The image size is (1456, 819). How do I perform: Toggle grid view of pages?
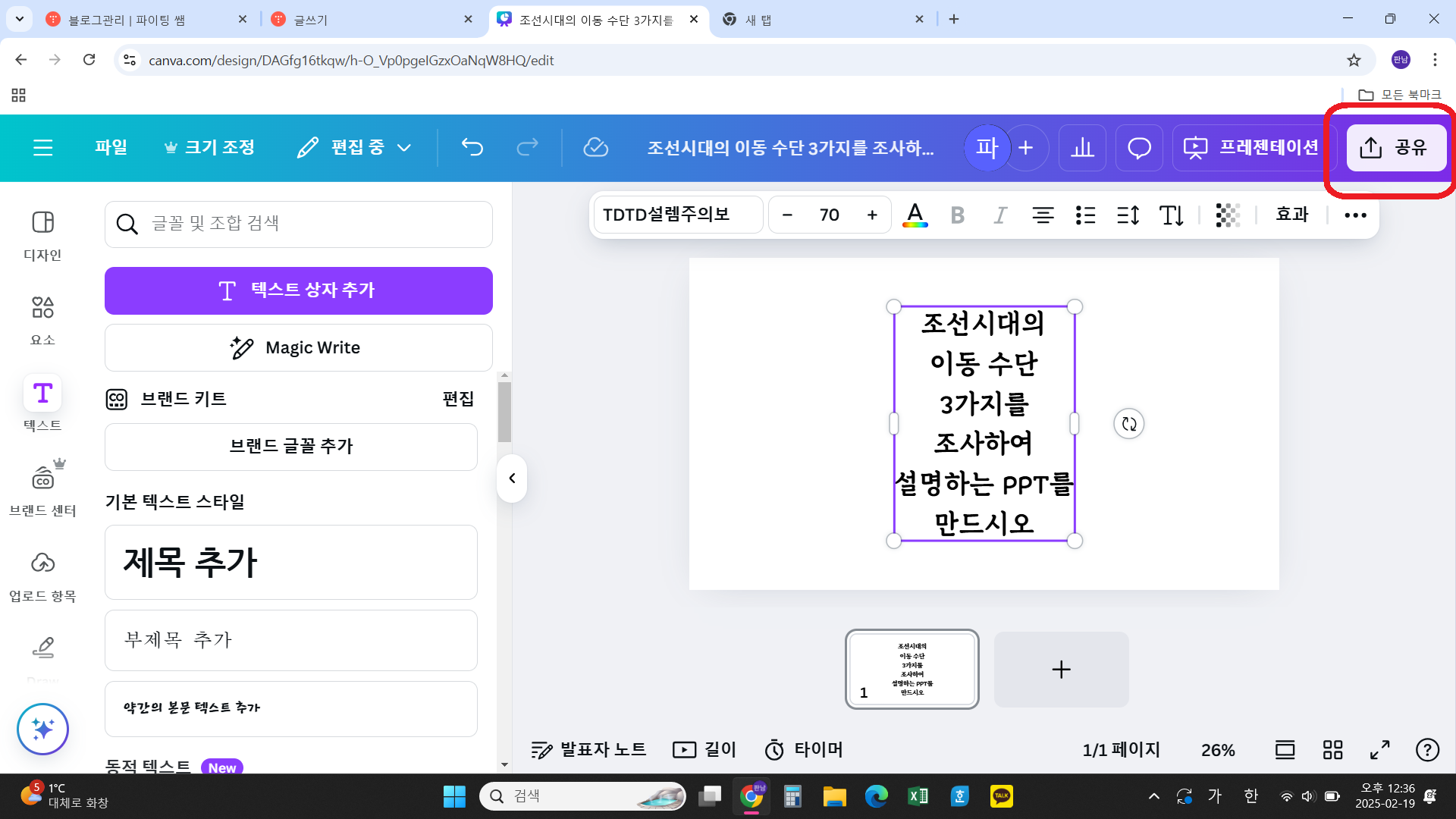click(x=1332, y=750)
